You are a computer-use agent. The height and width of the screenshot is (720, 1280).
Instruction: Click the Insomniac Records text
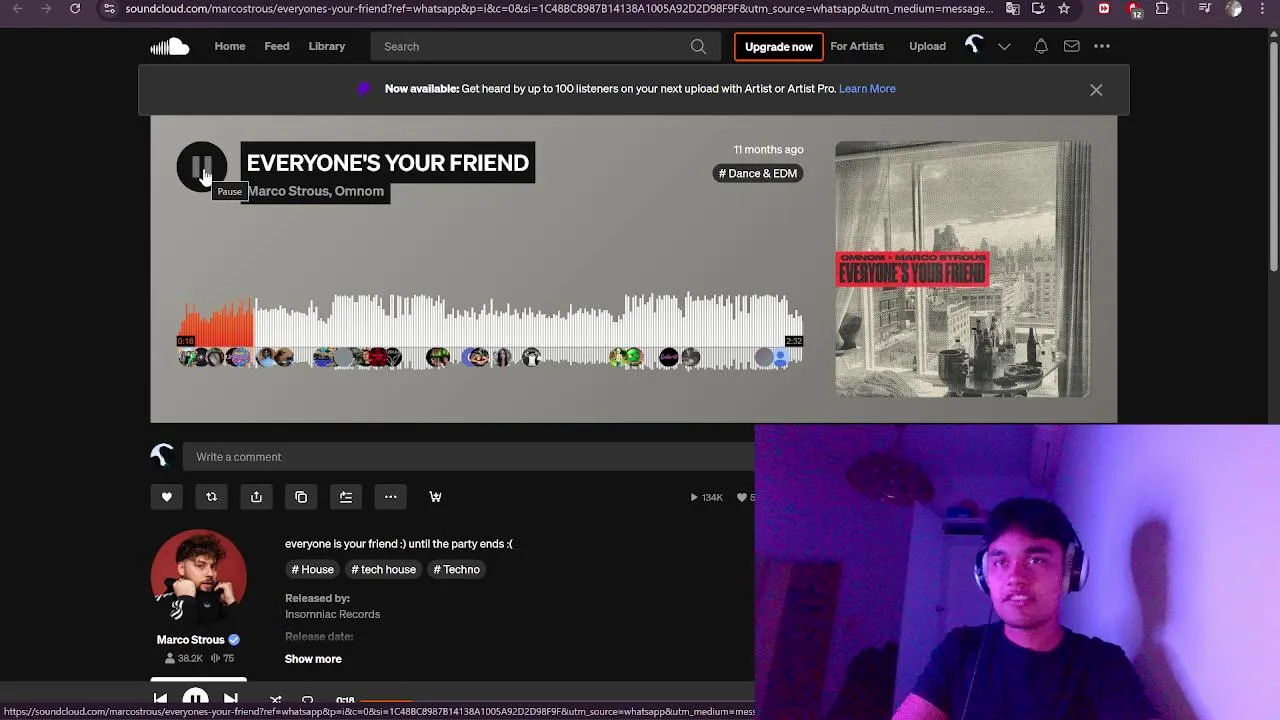pos(332,615)
